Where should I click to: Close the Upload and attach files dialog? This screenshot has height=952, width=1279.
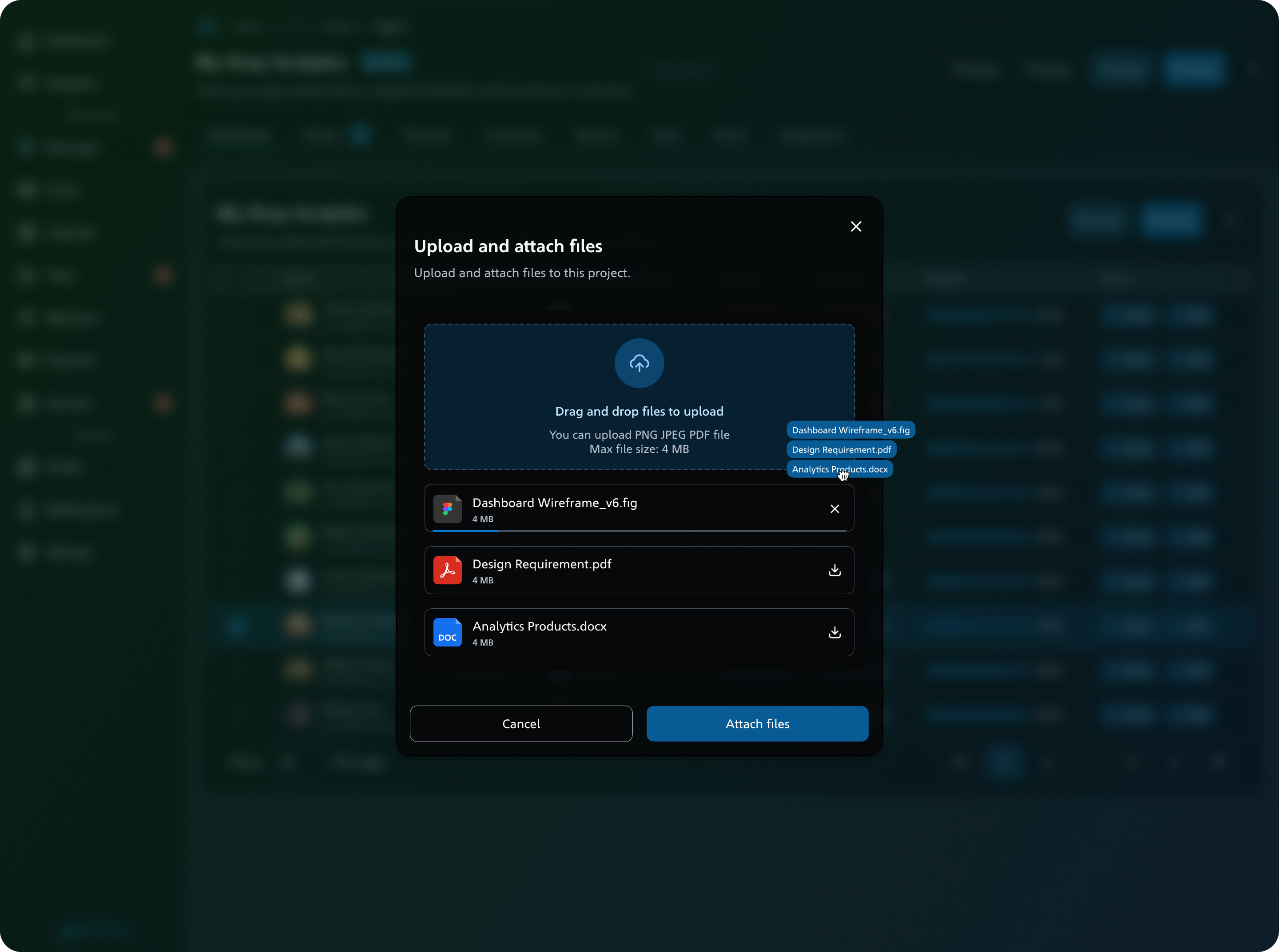(856, 226)
